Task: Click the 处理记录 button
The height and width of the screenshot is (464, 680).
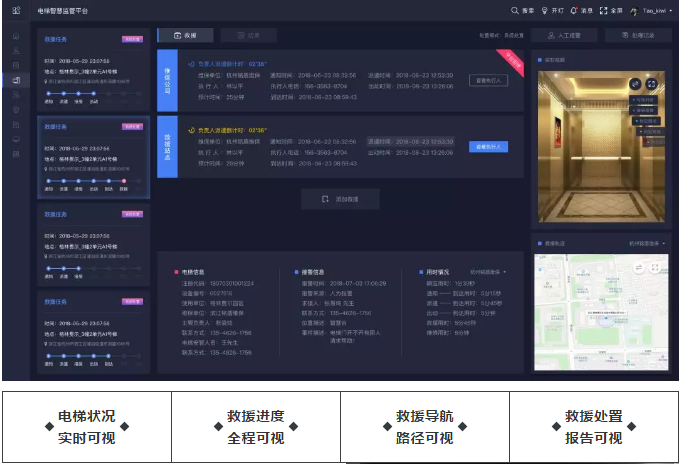Action: coord(636,35)
